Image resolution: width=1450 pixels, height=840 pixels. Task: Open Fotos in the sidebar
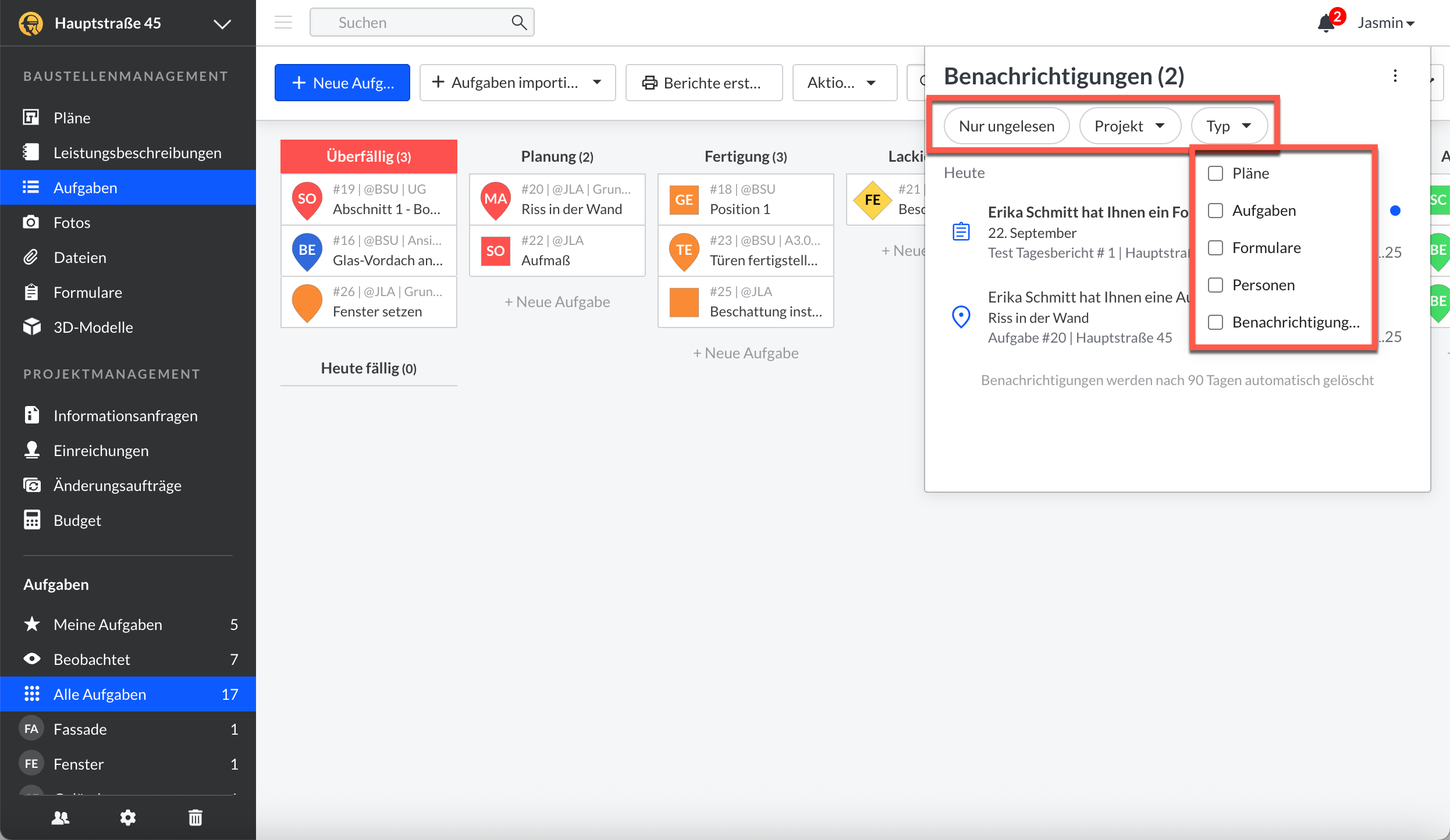click(72, 223)
